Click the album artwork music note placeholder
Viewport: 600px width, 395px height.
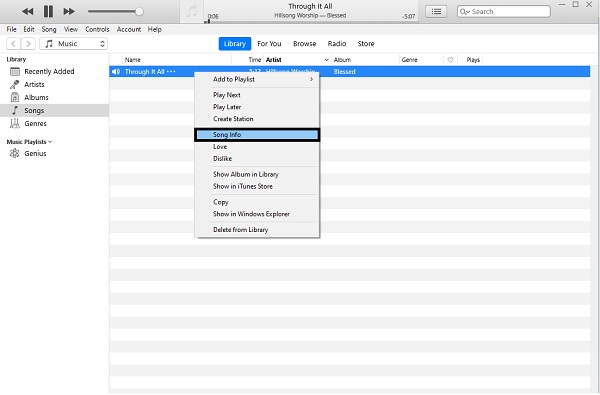pyautogui.click(x=191, y=11)
